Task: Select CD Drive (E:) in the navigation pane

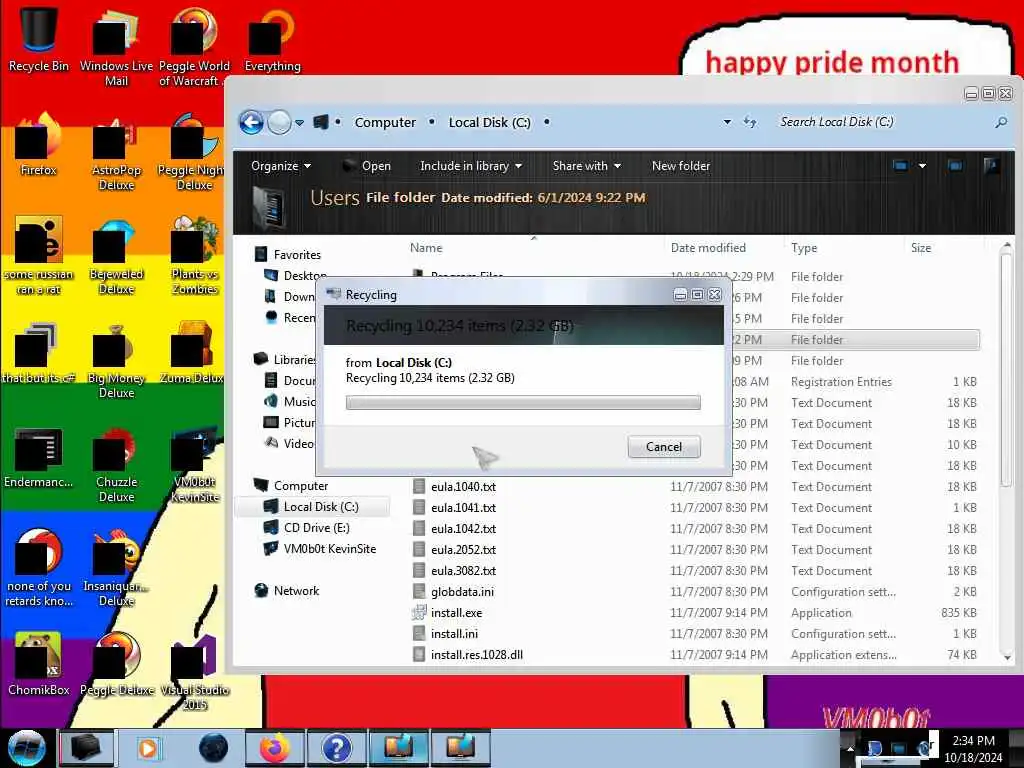Action: point(316,528)
